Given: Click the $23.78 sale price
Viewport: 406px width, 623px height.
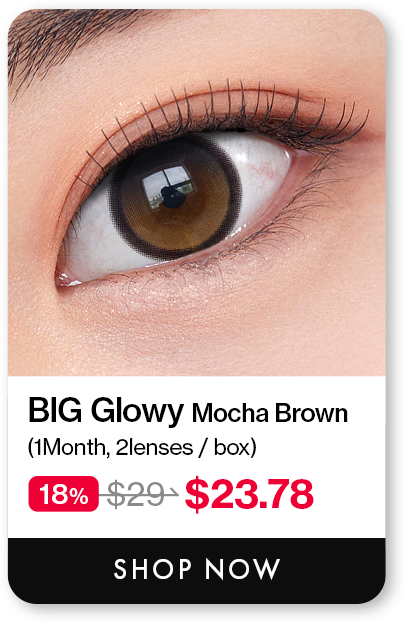Looking at the screenshot, I should 249,494.
